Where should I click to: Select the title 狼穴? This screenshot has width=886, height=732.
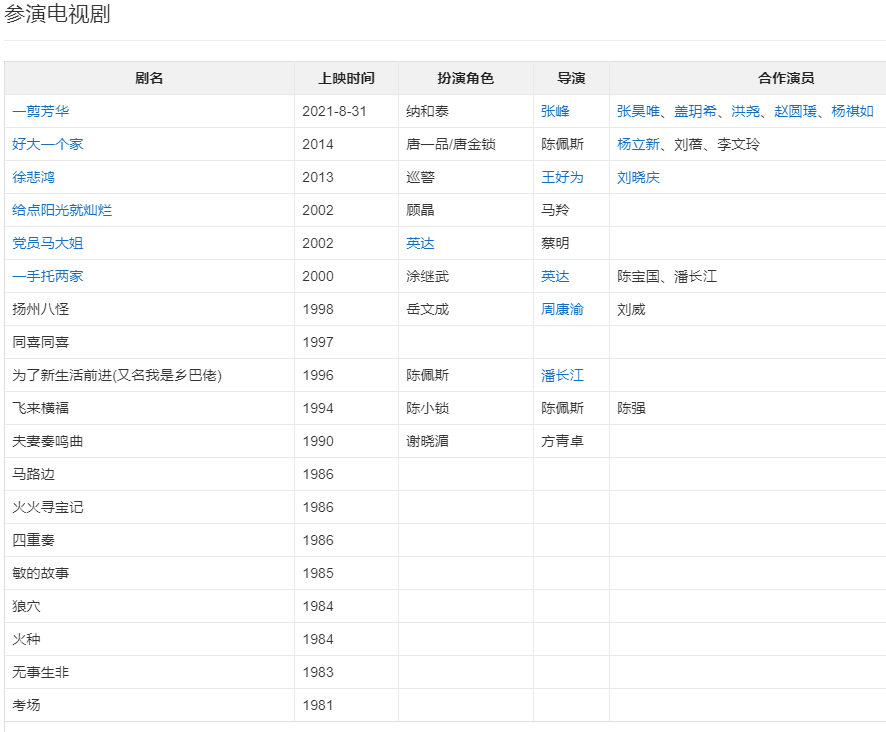point(26,606)
